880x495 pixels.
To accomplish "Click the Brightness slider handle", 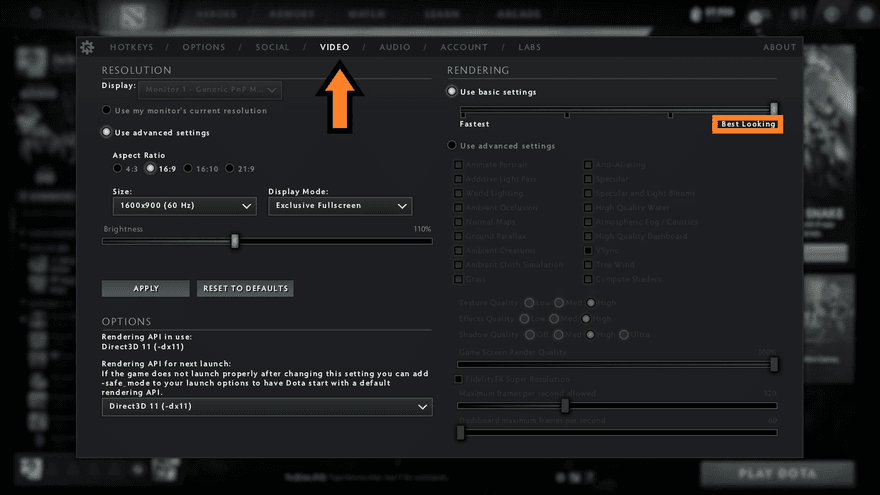I will [235, 241].
